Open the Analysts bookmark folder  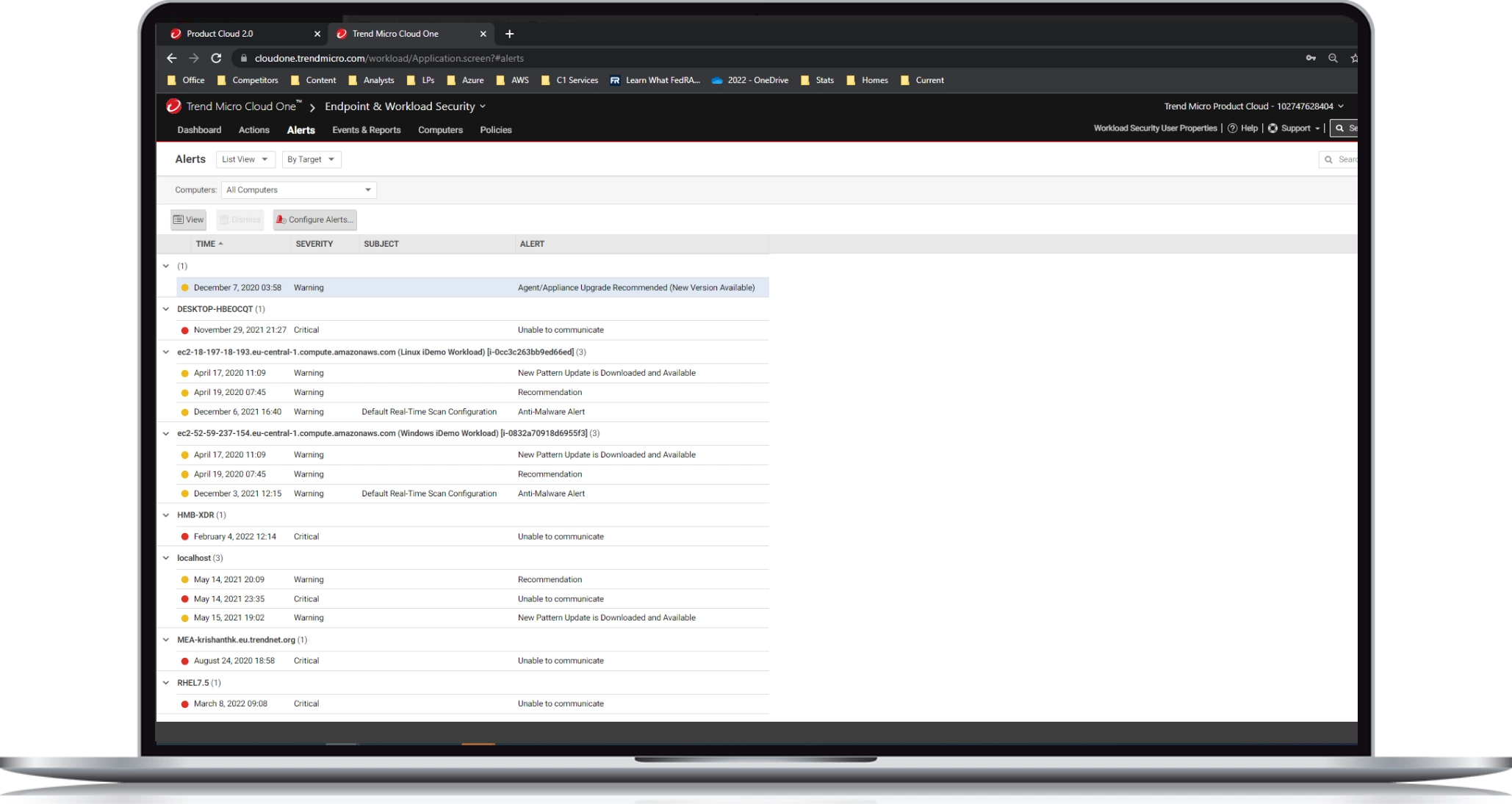click(371, 80)
